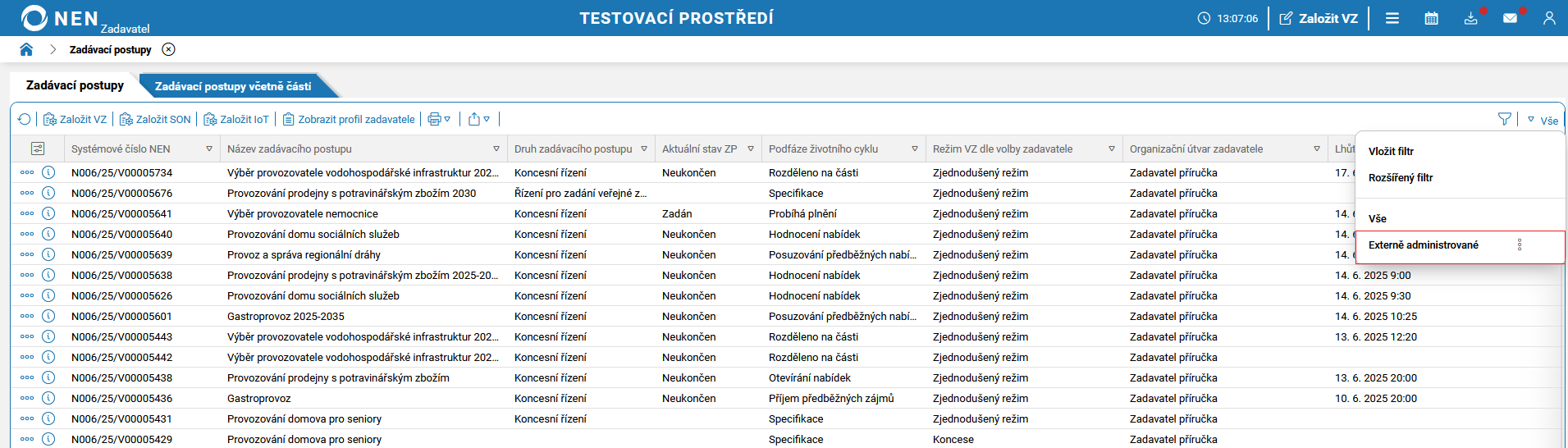Click the Systémové číslo NEN column header

(121, 149)
